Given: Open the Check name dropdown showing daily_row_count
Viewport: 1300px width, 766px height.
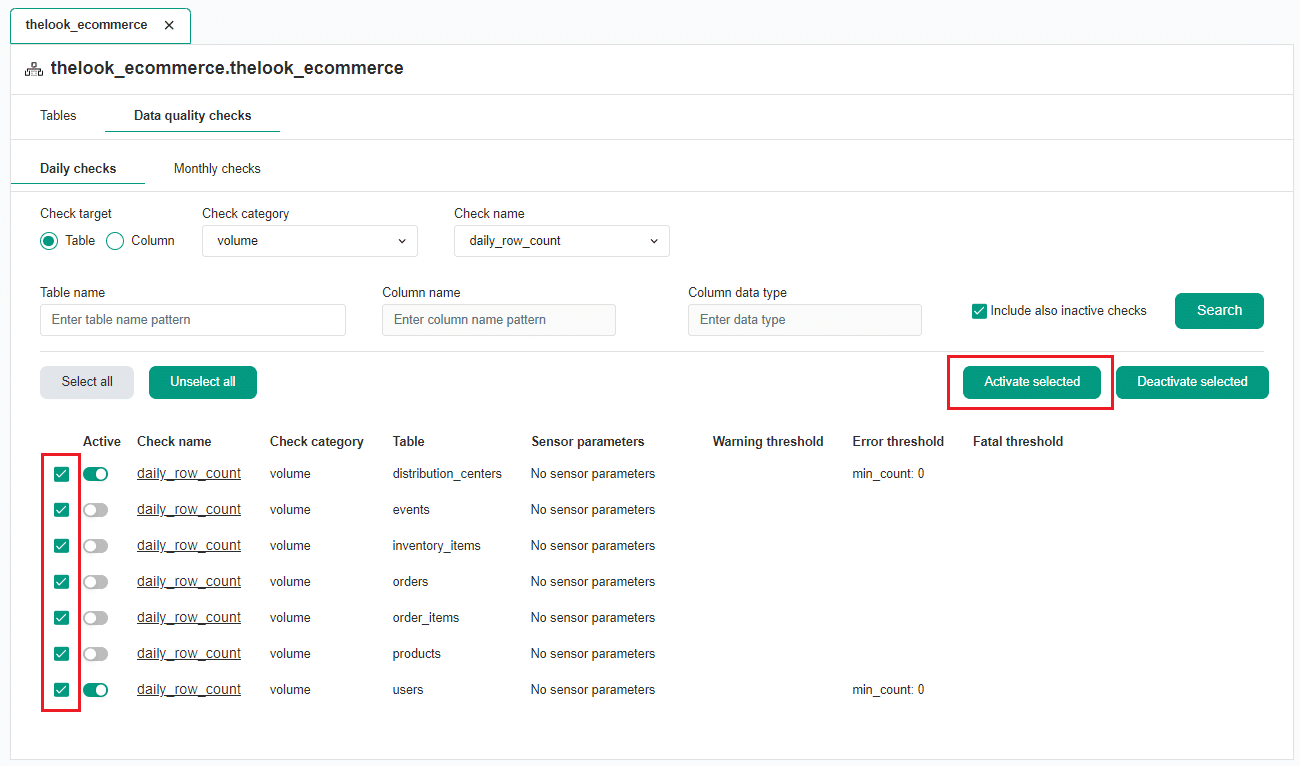Looking at the screenshot, I should (562, 241).
